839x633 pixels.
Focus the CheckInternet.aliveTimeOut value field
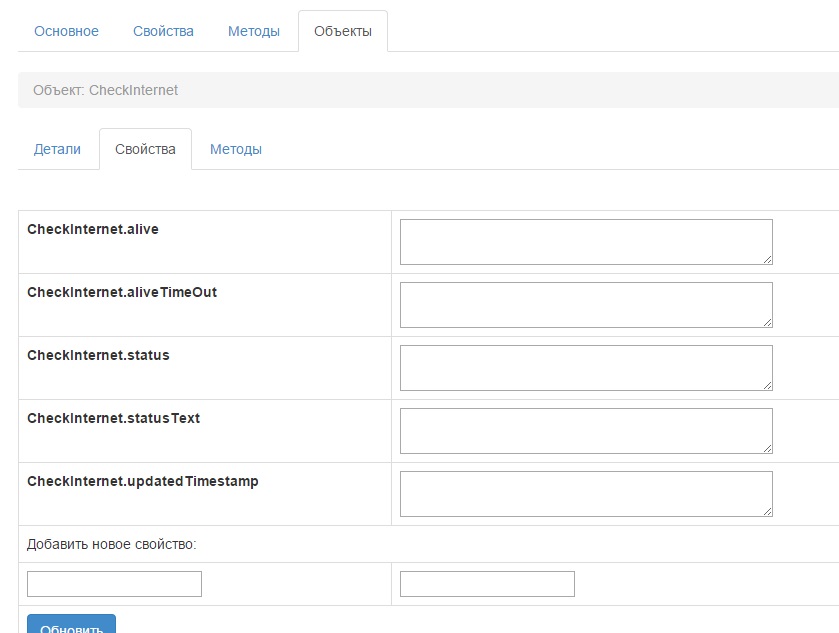585,305
